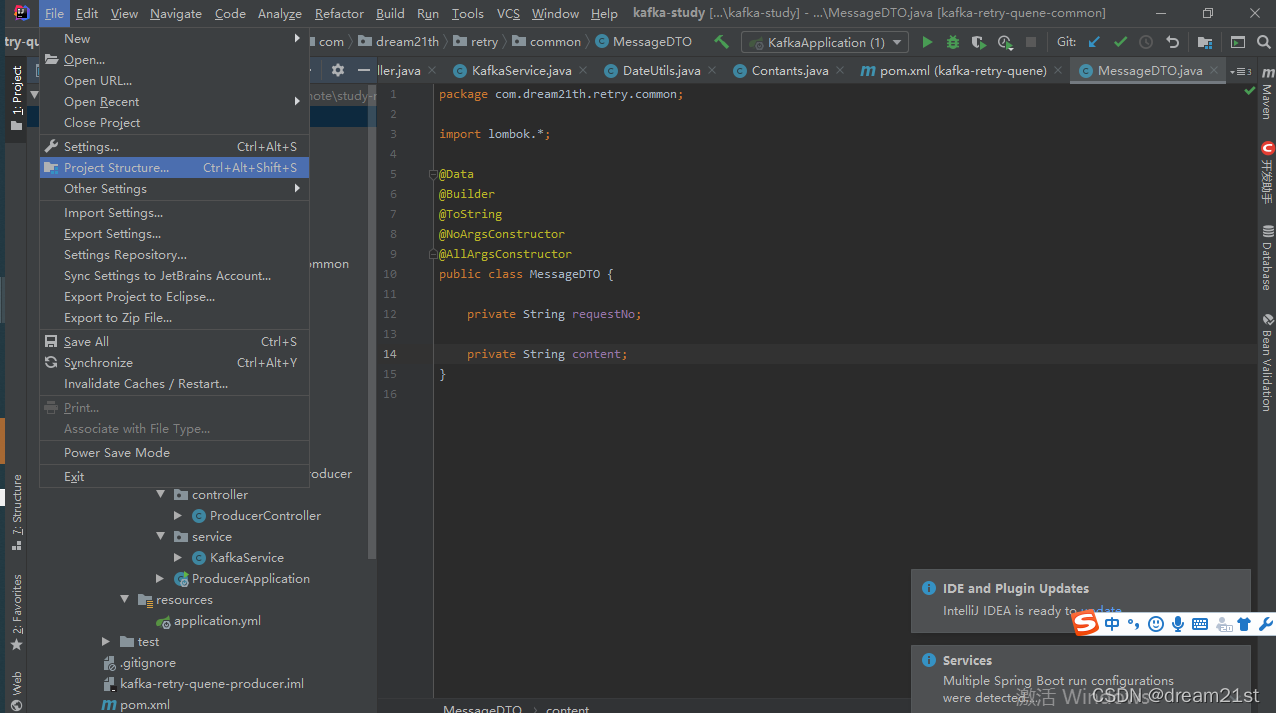This screenshot has height=713, width=1276.
Task: Click the Build project hammer icon
Action: pyautogui.click(x=721, y=42)
